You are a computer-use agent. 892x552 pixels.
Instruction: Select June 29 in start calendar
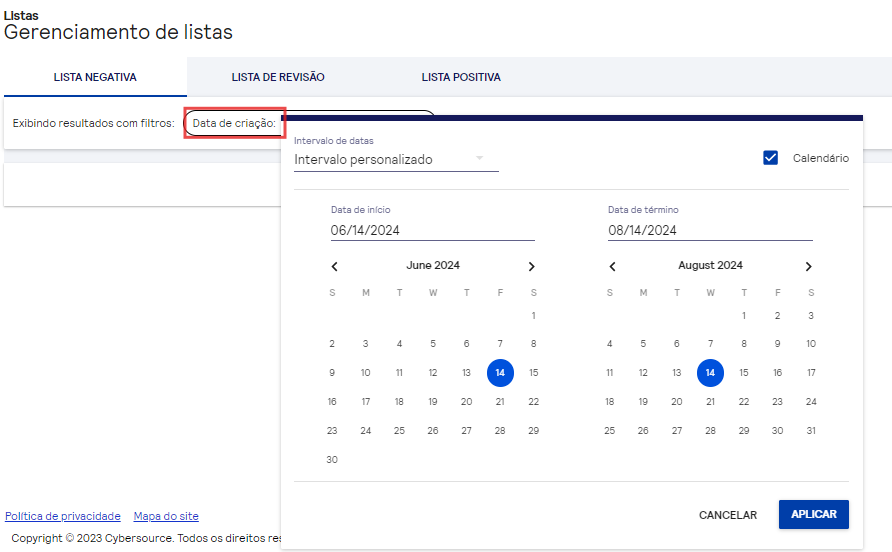(x=534, y=431)
